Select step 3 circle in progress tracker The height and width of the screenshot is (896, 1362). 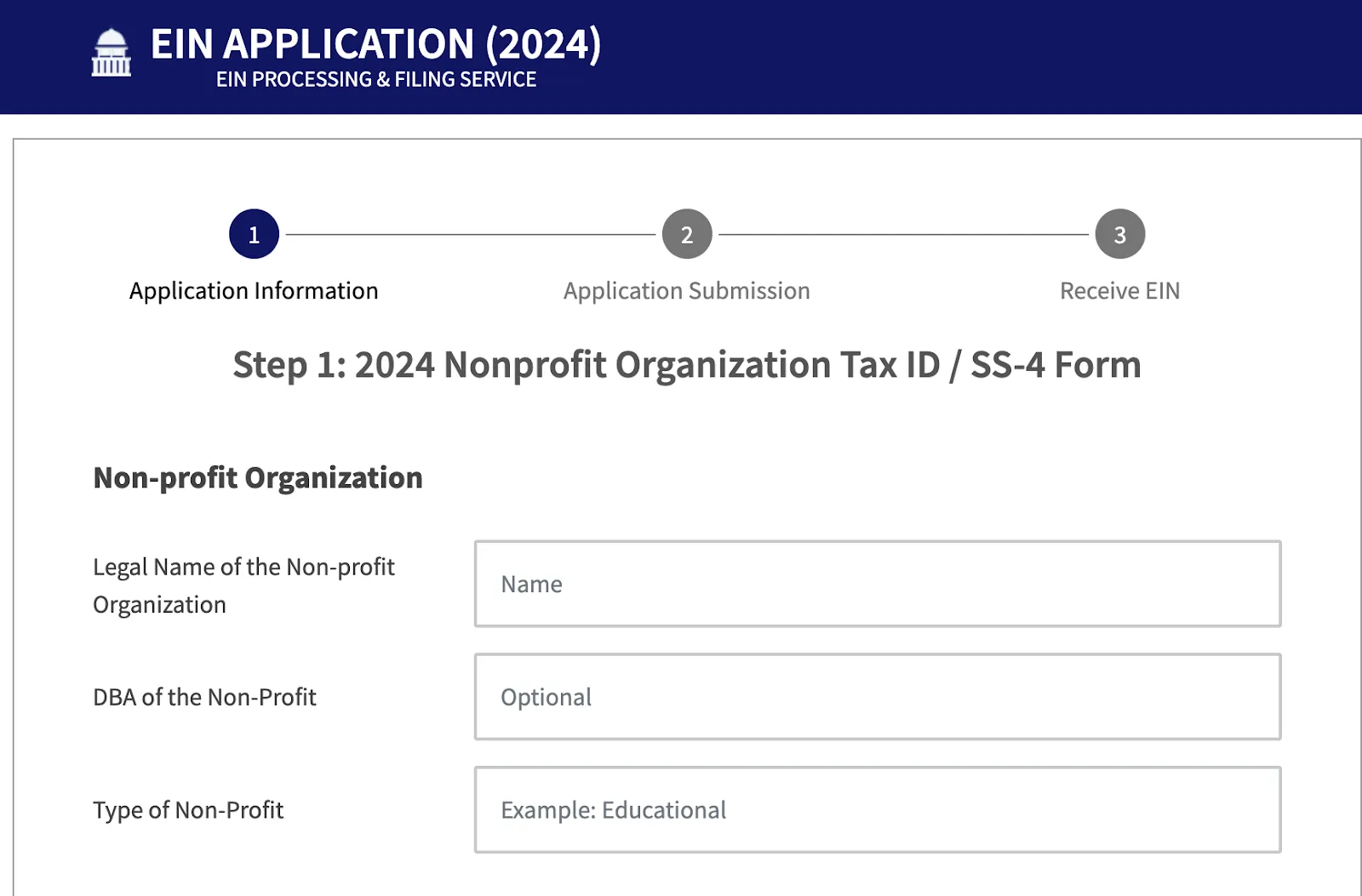coord(1119,234)
